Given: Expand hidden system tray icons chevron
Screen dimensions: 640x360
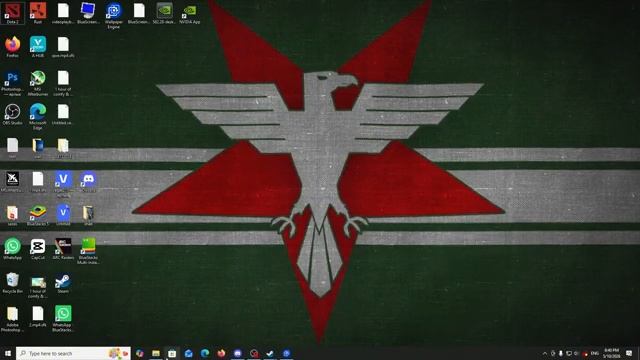Looking at the screenshot, I should coord(545,353).
